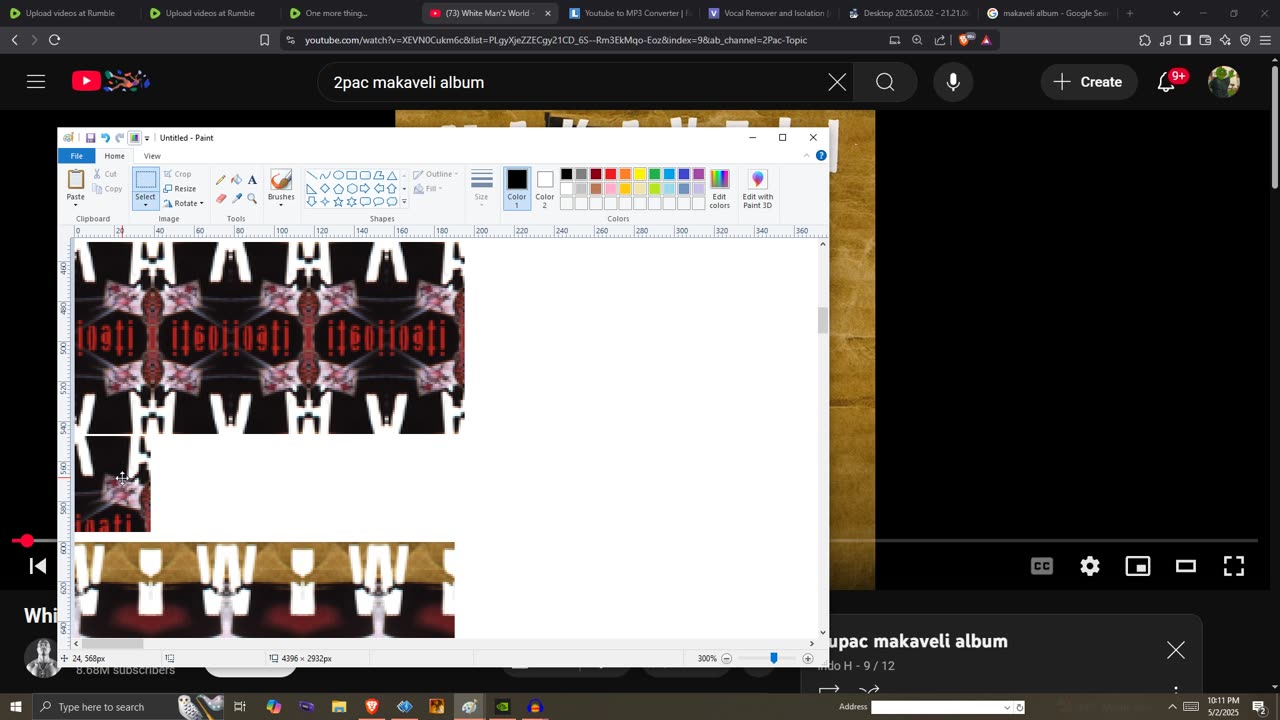Image resolution: width=1280 pixels, height=720 pixels.
Task: Clear the YouTube search text with X
Action: click(x=837, y=82)
